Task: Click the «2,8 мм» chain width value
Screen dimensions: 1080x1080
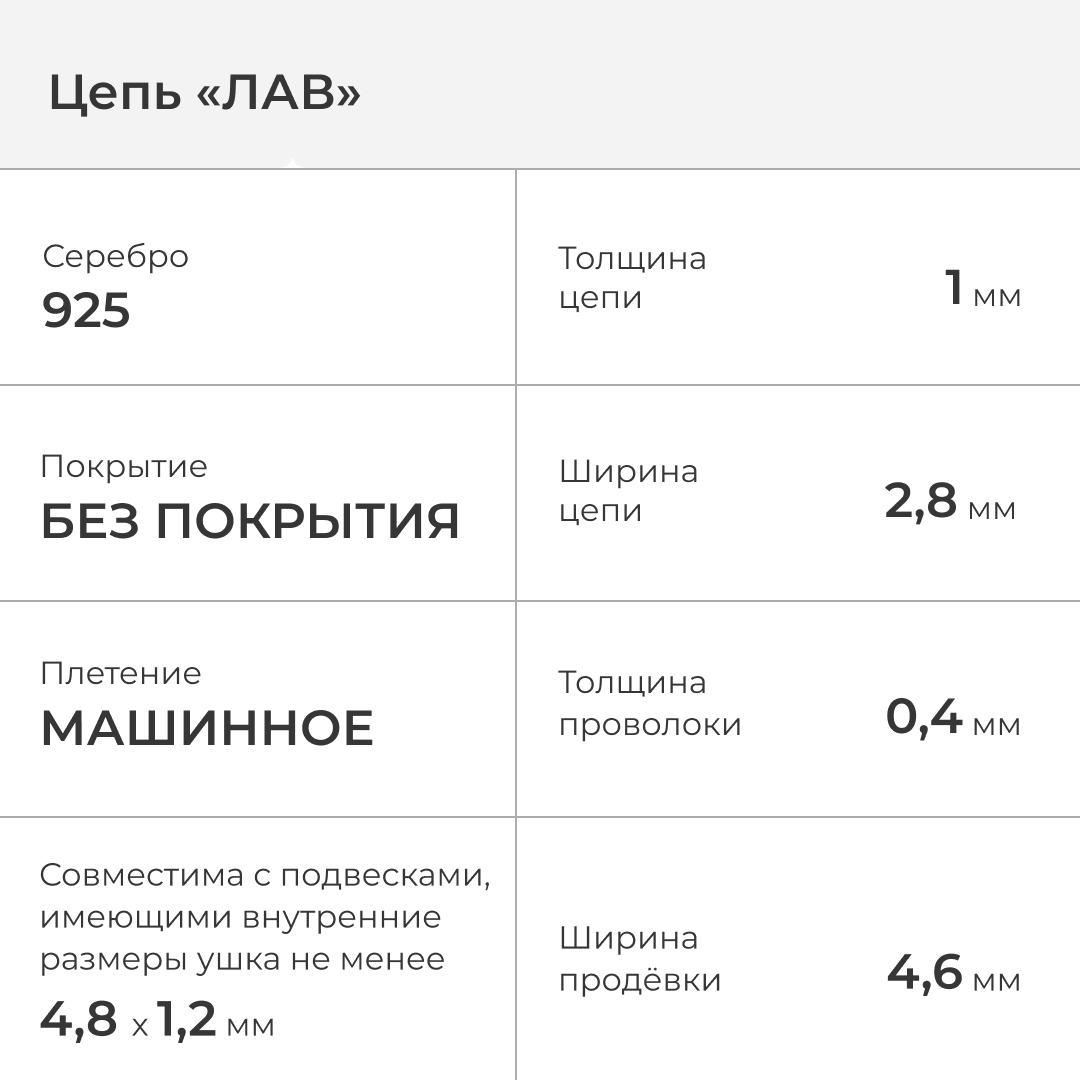Action: click(x=949, y=502)
